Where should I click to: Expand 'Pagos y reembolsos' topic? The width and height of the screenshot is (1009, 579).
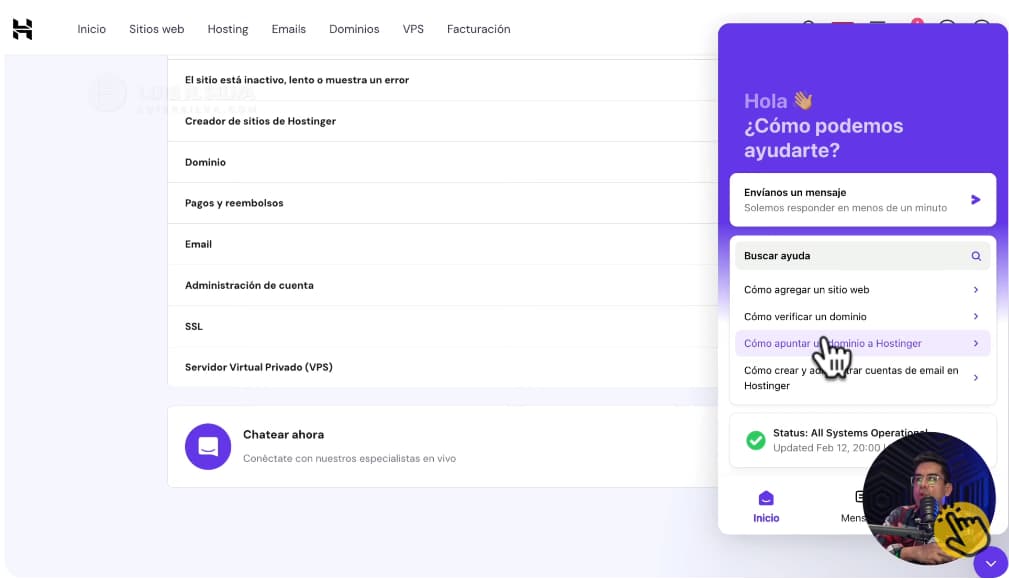[443, 203]
